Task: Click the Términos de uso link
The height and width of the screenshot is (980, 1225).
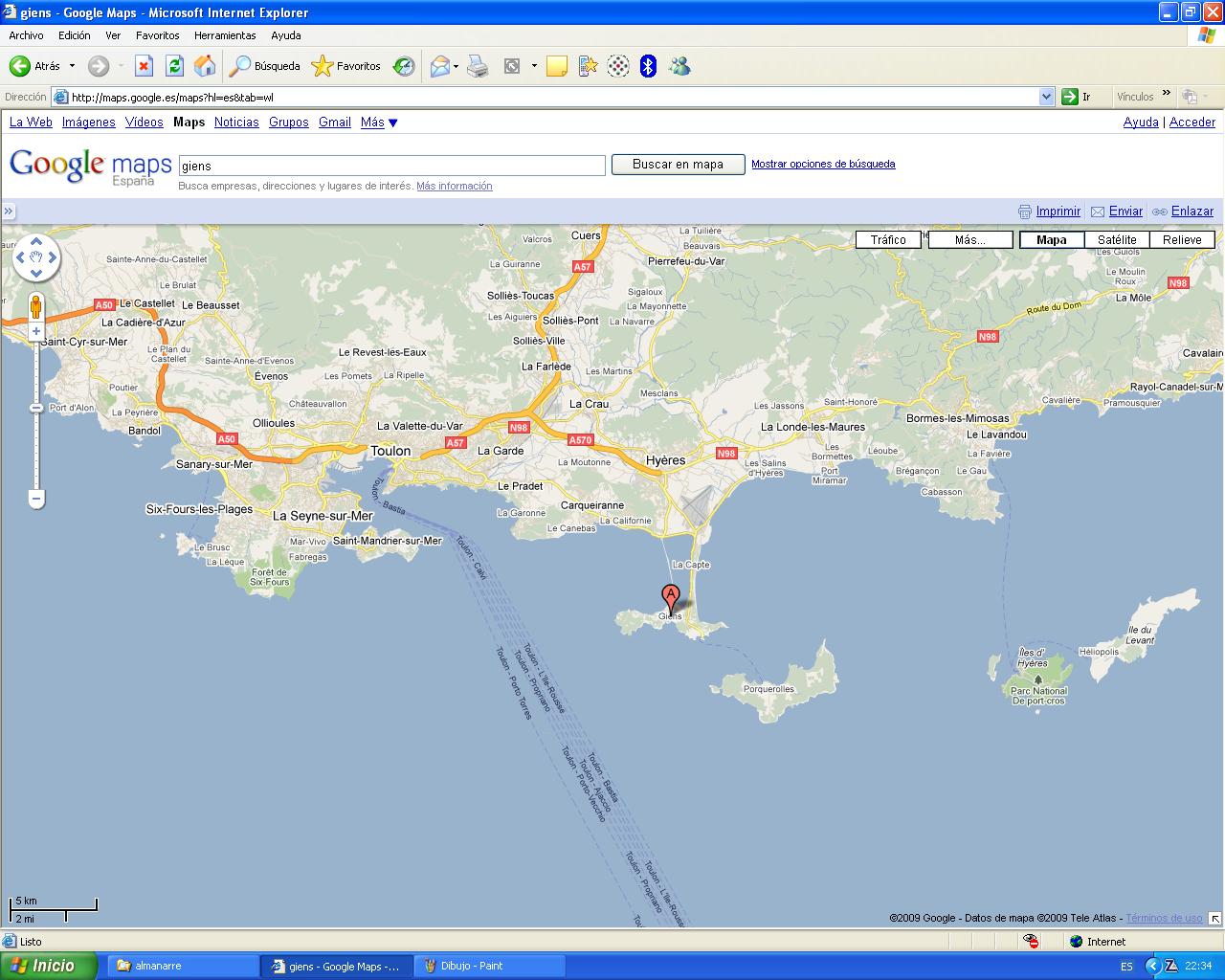Action: (1164, 918)
